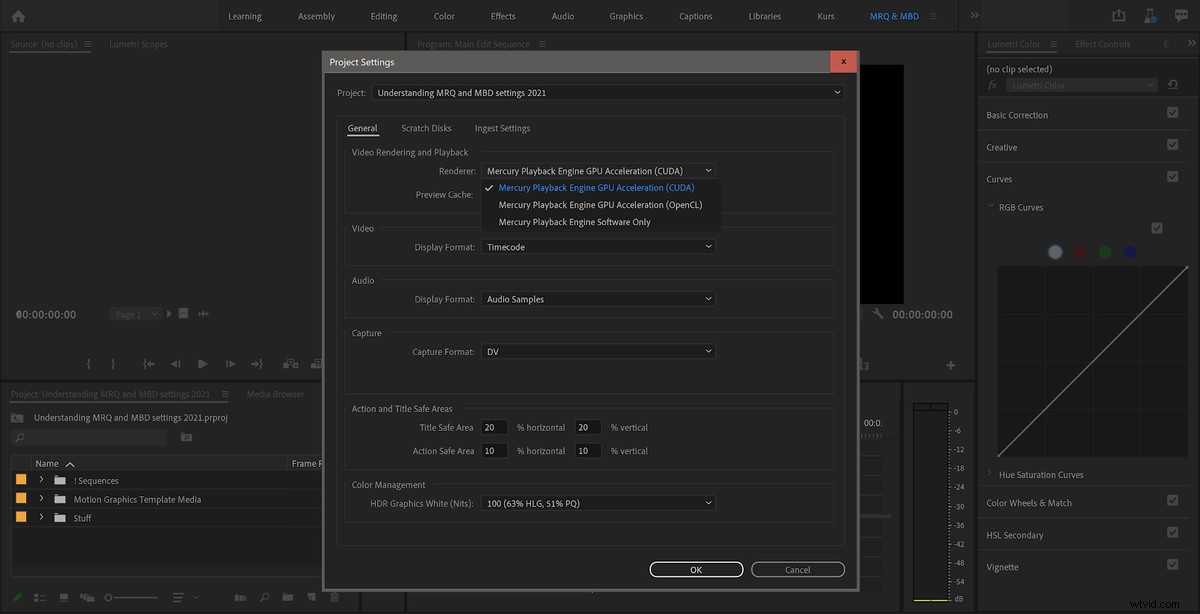Click the trash icon to delete selected project item
The image size is (1200, 614).
pos(334,597)
